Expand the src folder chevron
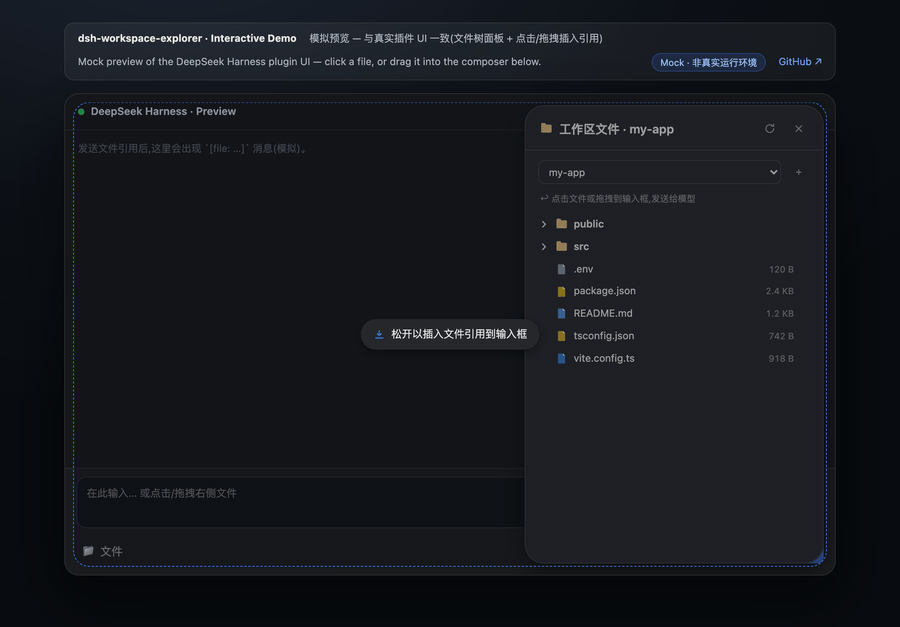Image resolution: width=900 pixels, height=627 pixels. coord(544,246)
